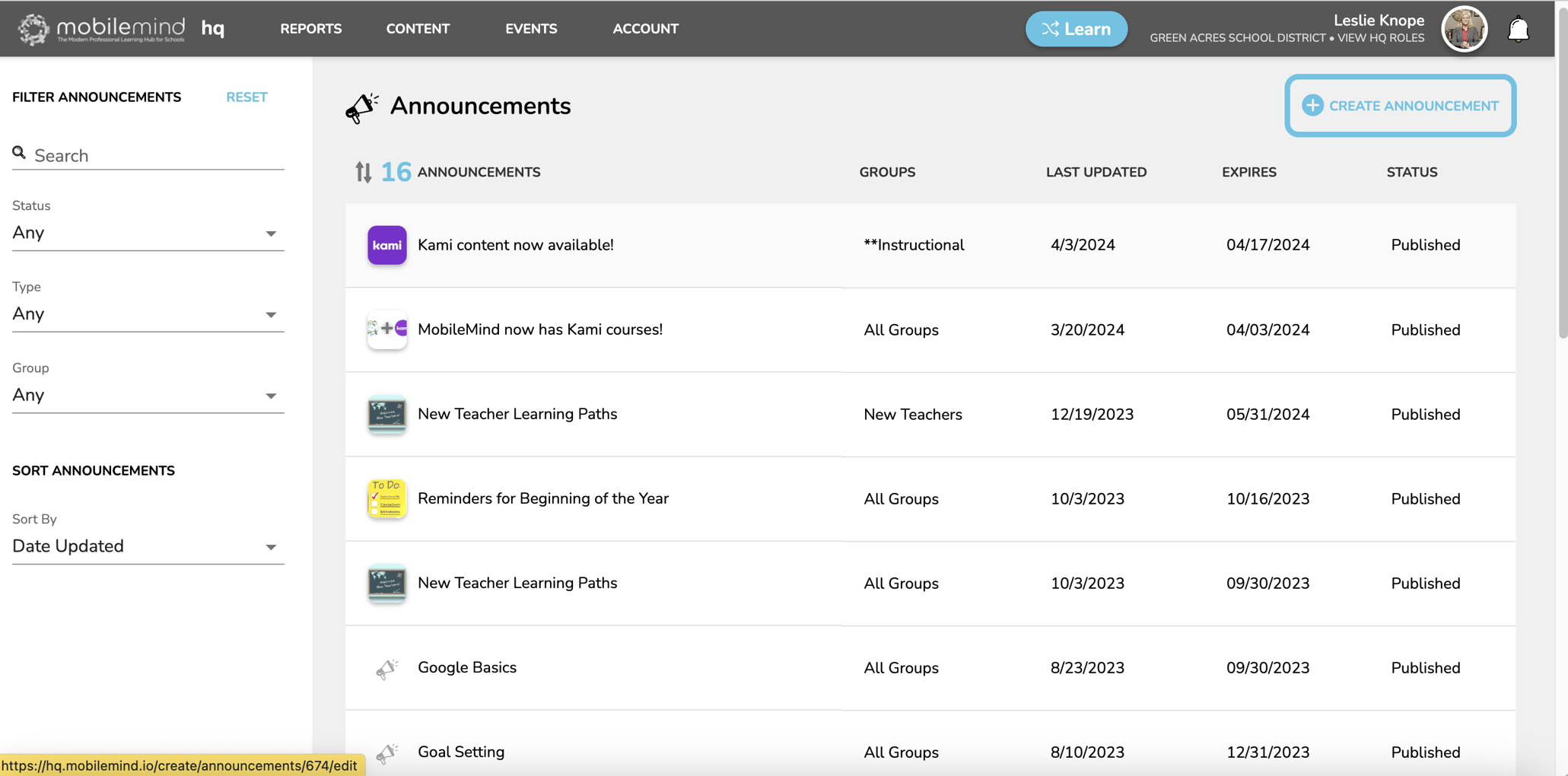The height and width of the screenshot is (776, 1568).
Task: Click the Google Basics megaphone icon
Action: [x=386, y=668]
